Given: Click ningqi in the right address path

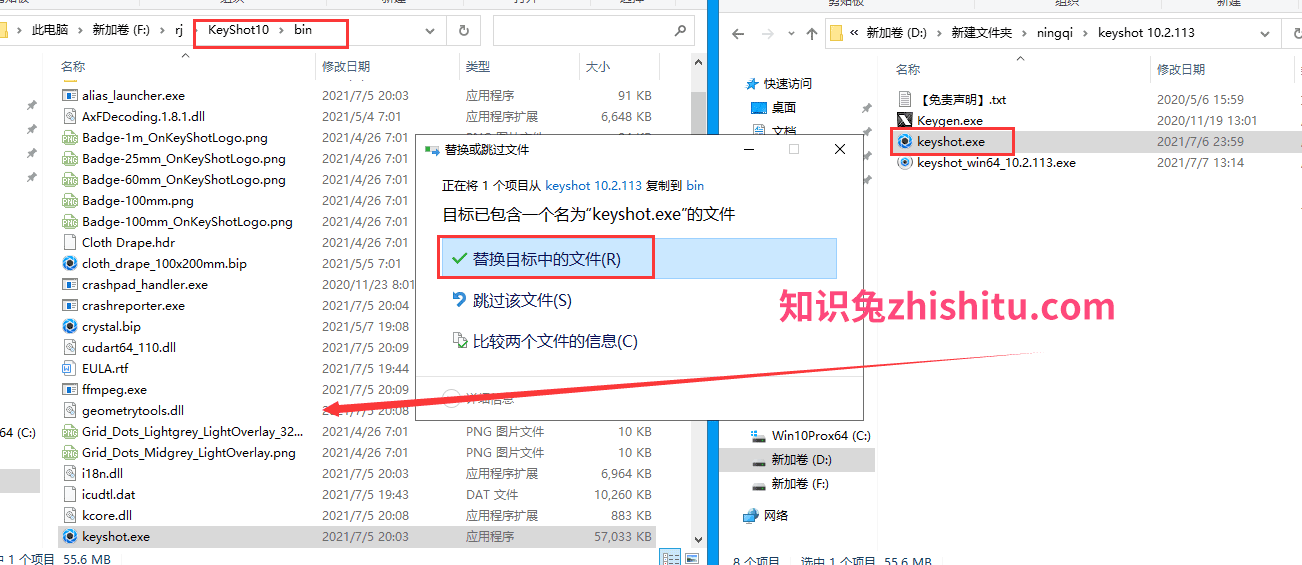Looking at the screenshot, I should click(1055, 33).
